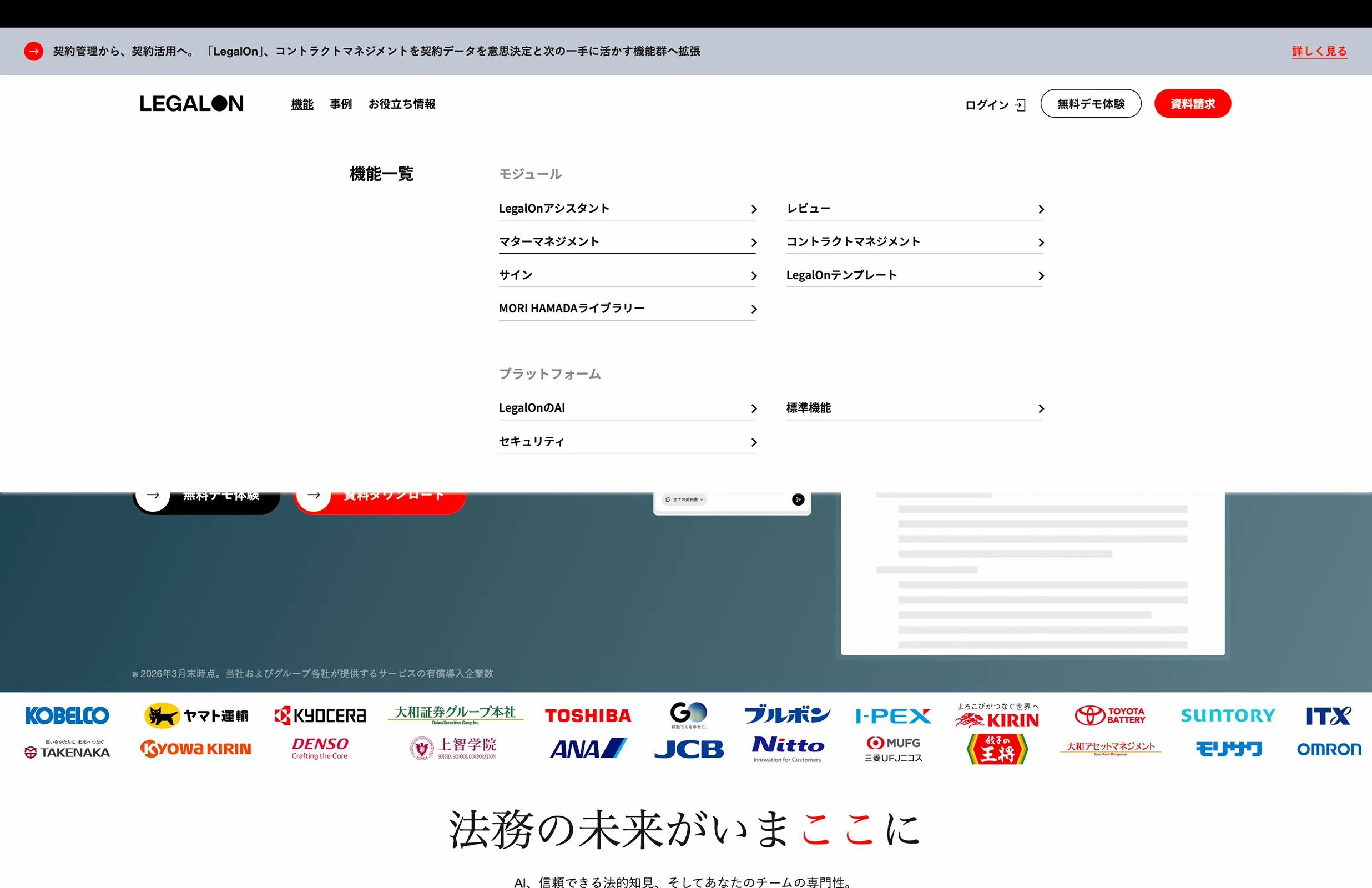Click the ログイン link
1372x888 pixels.
click(x=995, y=105)
